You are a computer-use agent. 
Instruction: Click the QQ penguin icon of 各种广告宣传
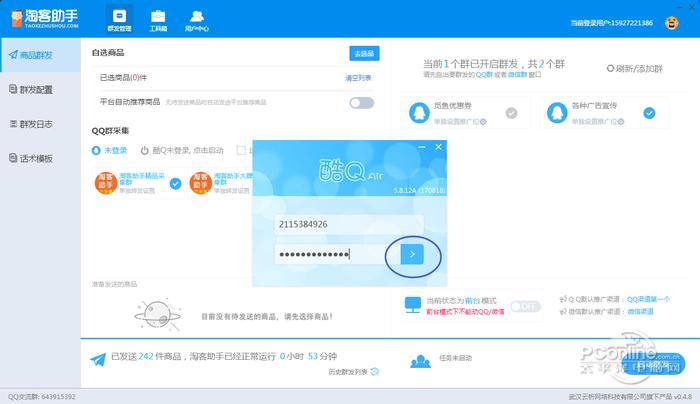(557, 113)
